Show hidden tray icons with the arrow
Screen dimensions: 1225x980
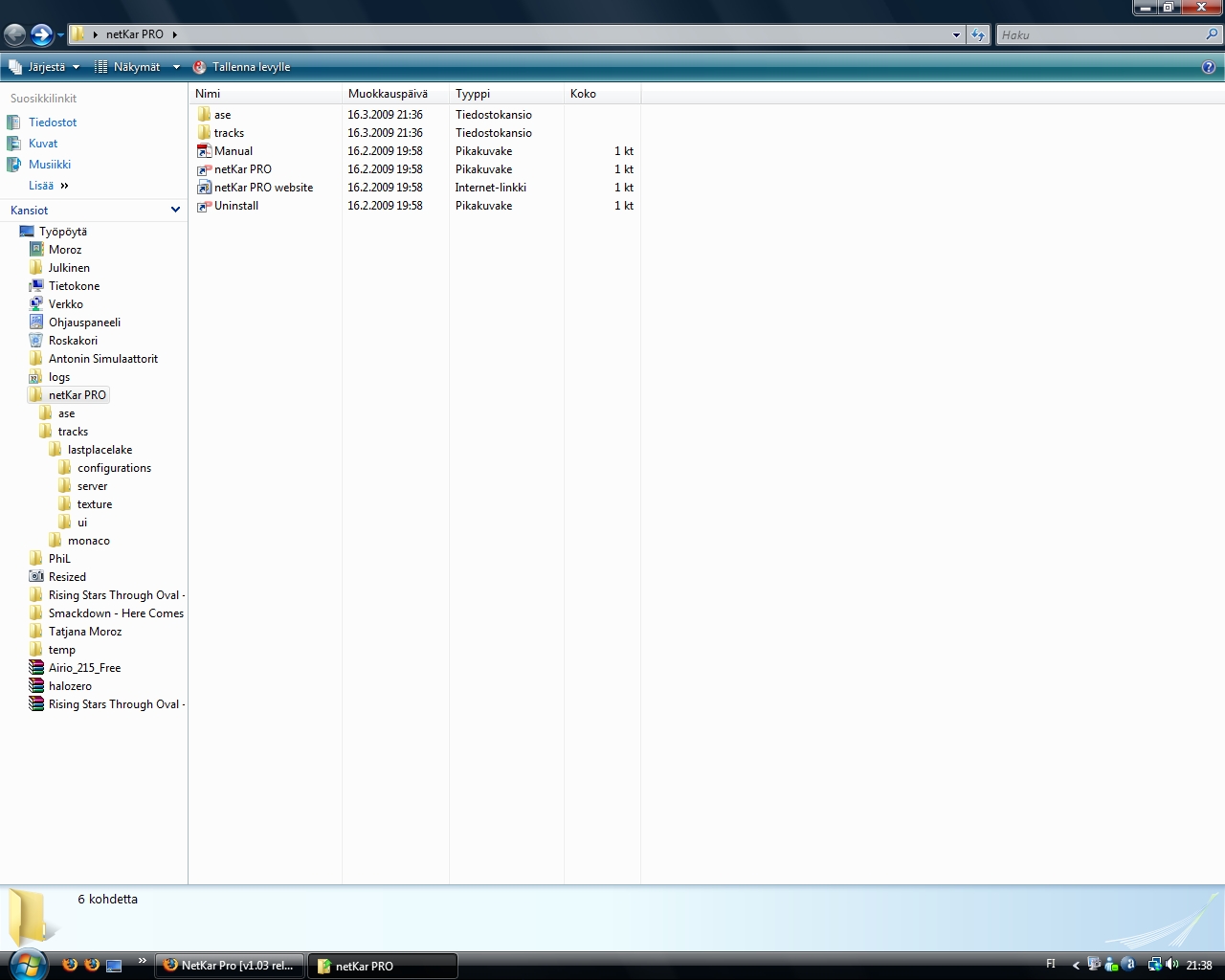click(1076, 966)
